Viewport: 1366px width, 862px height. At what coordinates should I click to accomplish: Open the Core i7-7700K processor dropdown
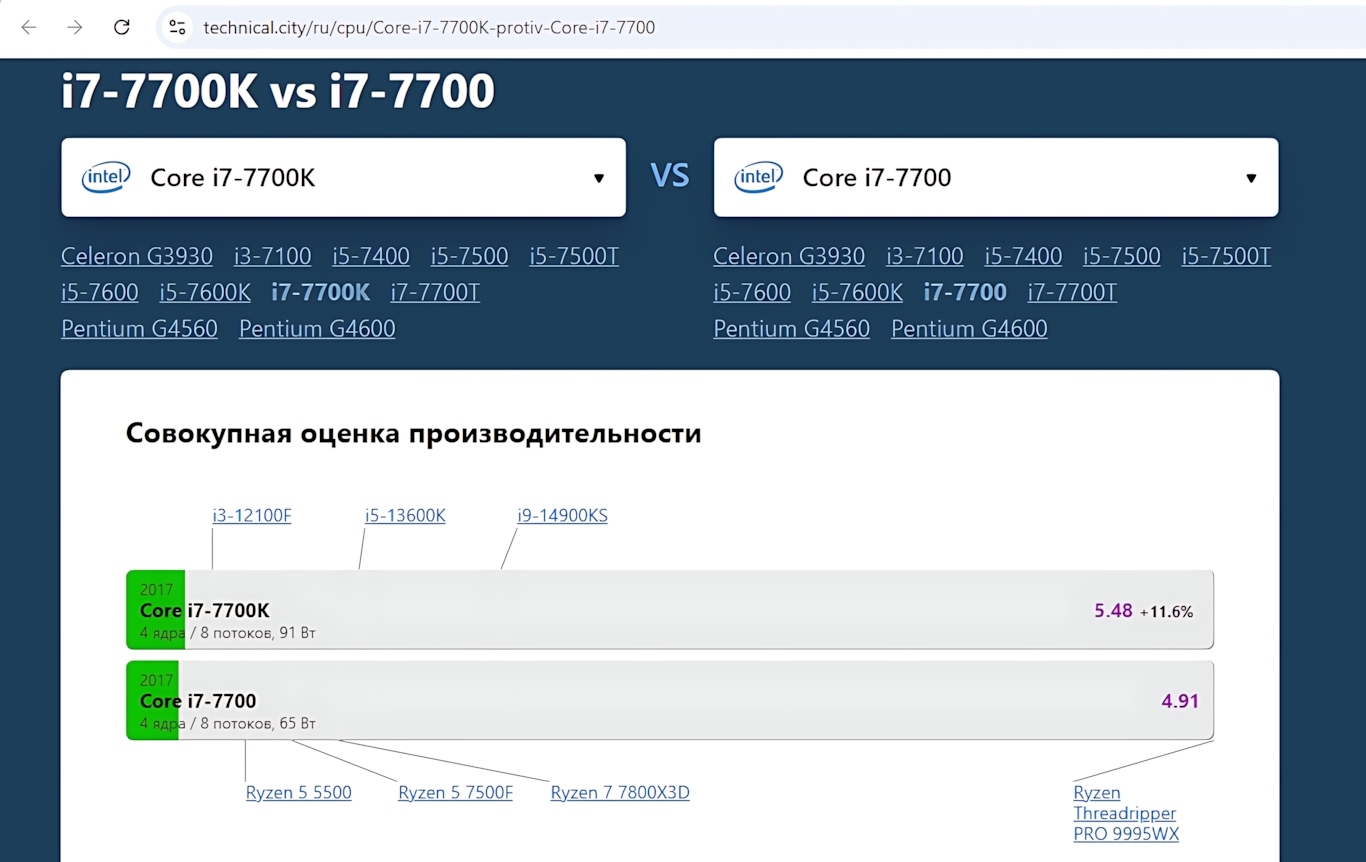pos(343,177)
